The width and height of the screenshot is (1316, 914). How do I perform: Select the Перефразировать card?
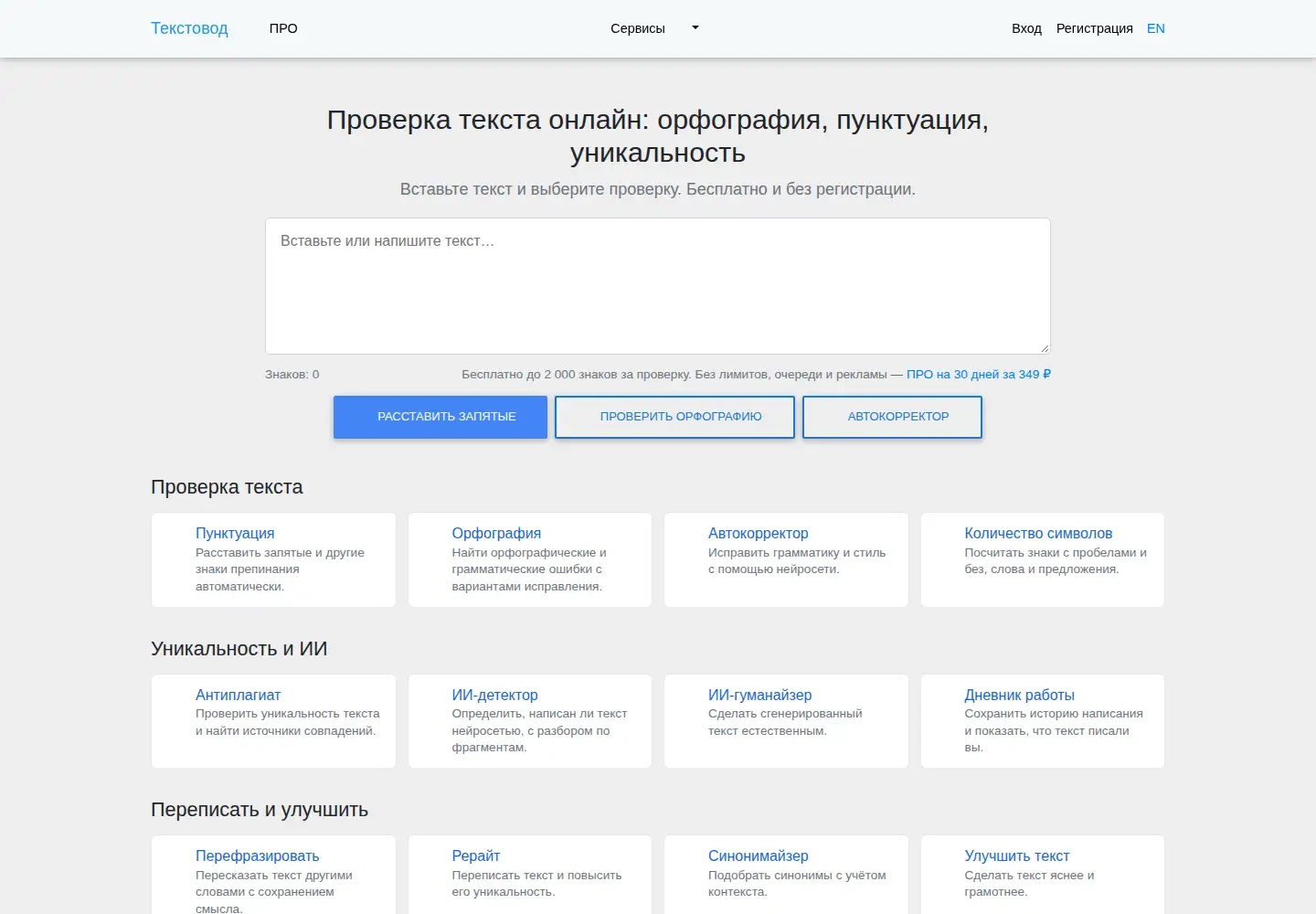tap(273, 875)
